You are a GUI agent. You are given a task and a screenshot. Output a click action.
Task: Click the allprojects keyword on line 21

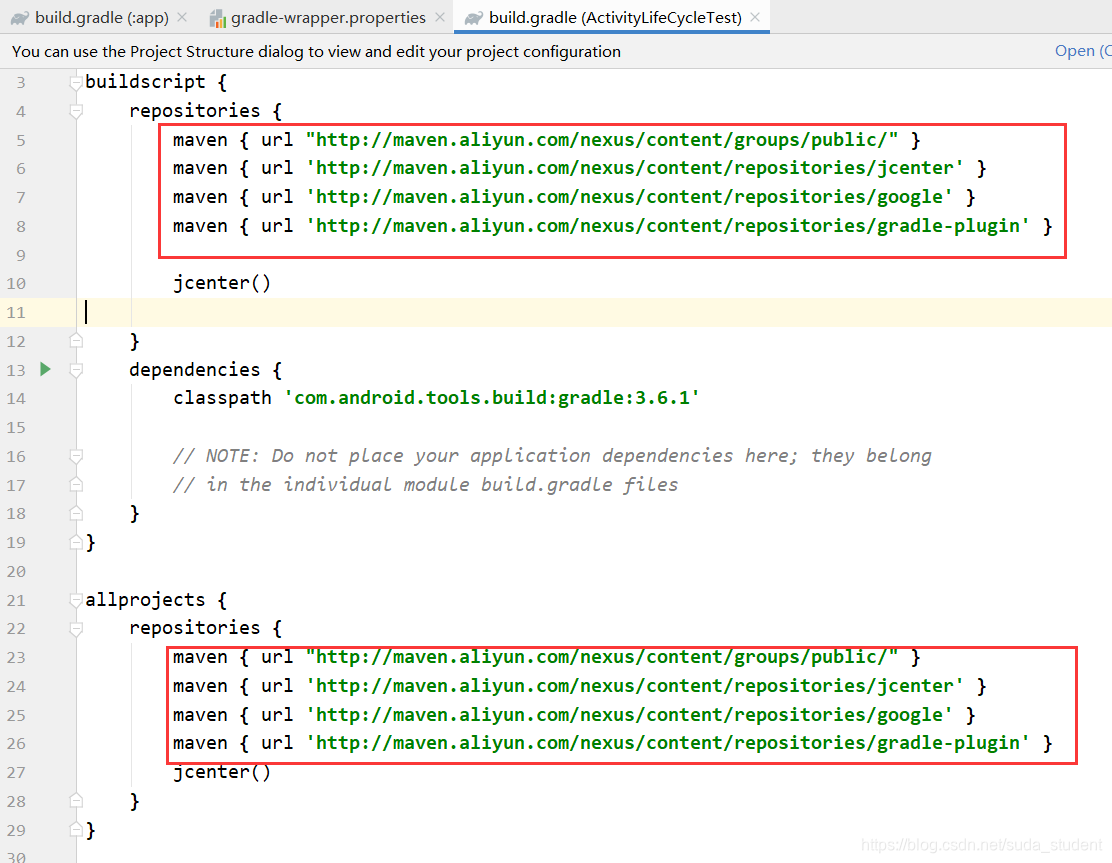click(145, 600)
